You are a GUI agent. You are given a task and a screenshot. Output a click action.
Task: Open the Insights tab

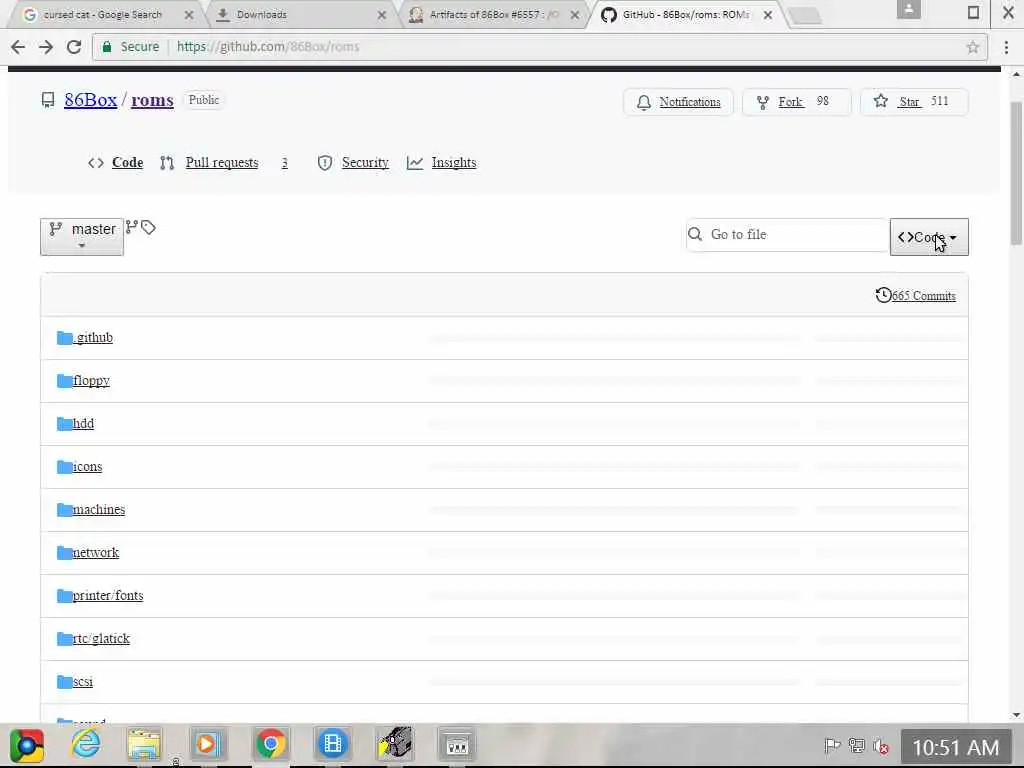coord(454,163)
